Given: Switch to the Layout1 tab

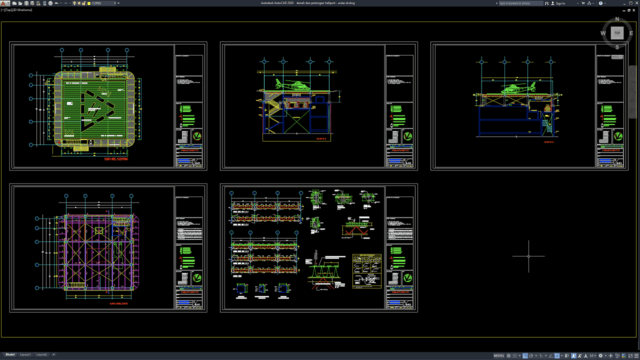Looking at the screenshot, I should pyautogui.click(x=25, y=355).
